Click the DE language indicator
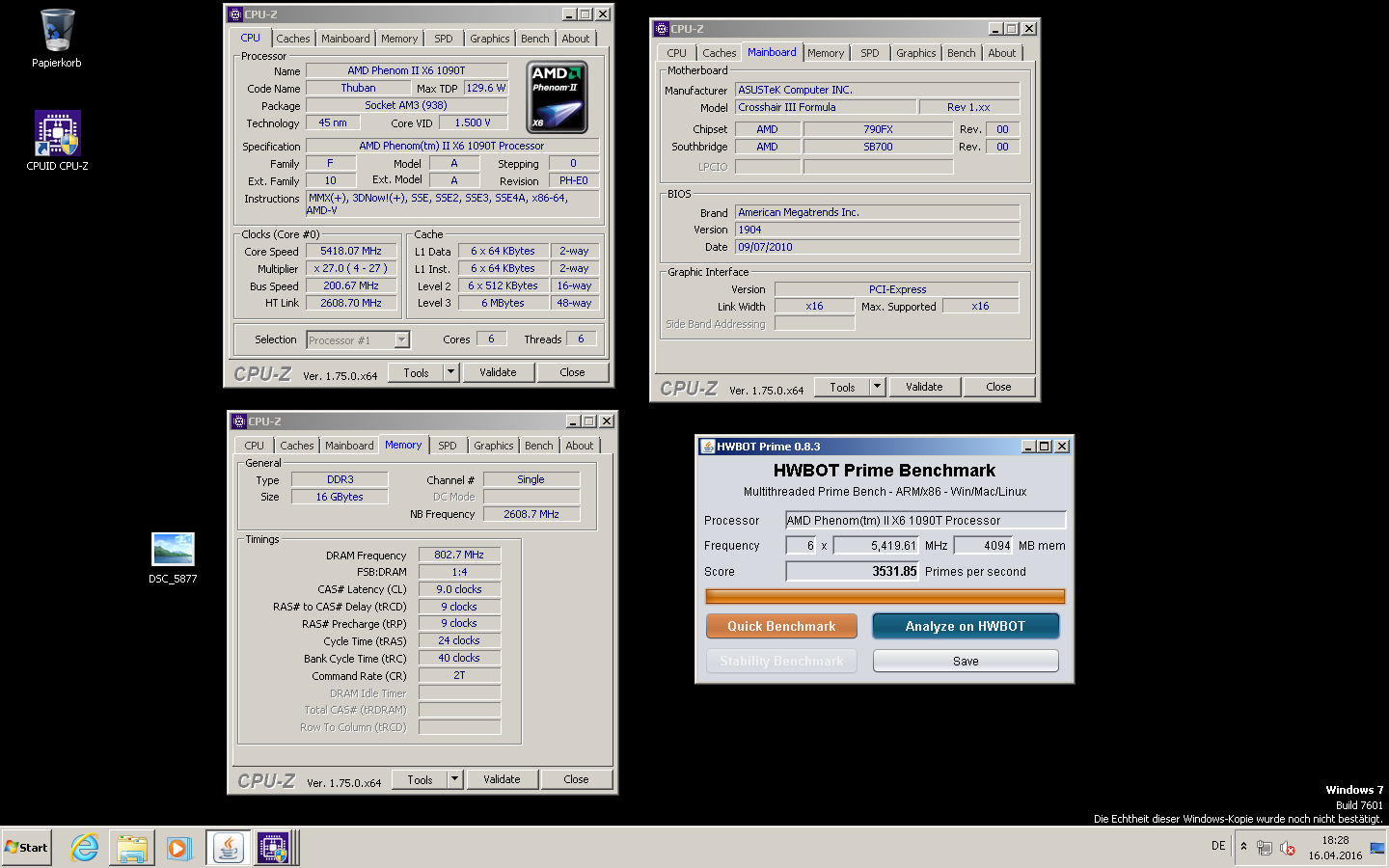The width and height of the screenshot is (1389, 868). [x=1218, y=846]
